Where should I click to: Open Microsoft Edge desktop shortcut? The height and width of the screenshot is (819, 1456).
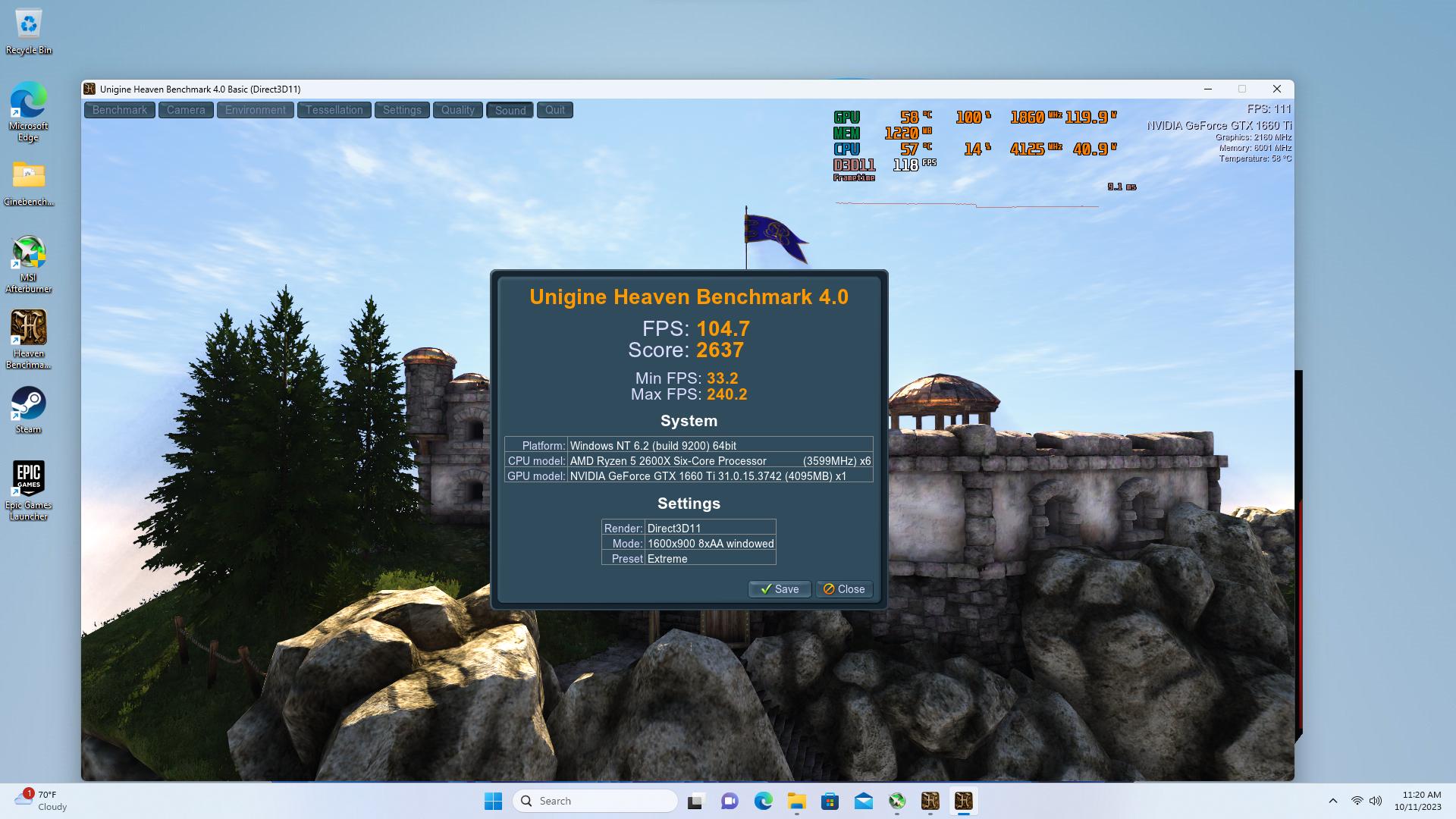click(29, 112)
